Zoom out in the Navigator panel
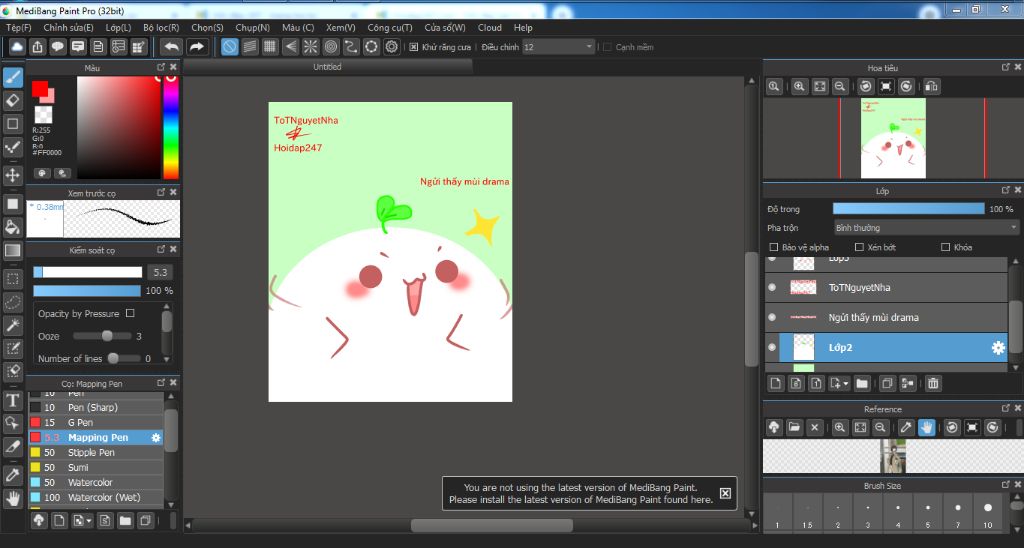This screenshot has height=548, width=1024. 840,86
